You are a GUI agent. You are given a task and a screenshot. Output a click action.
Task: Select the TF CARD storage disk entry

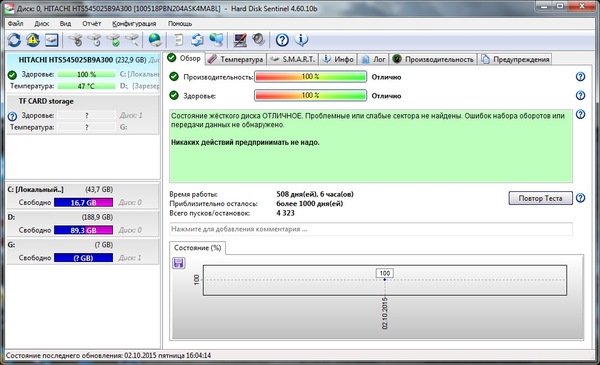click(x=83, y=114)
